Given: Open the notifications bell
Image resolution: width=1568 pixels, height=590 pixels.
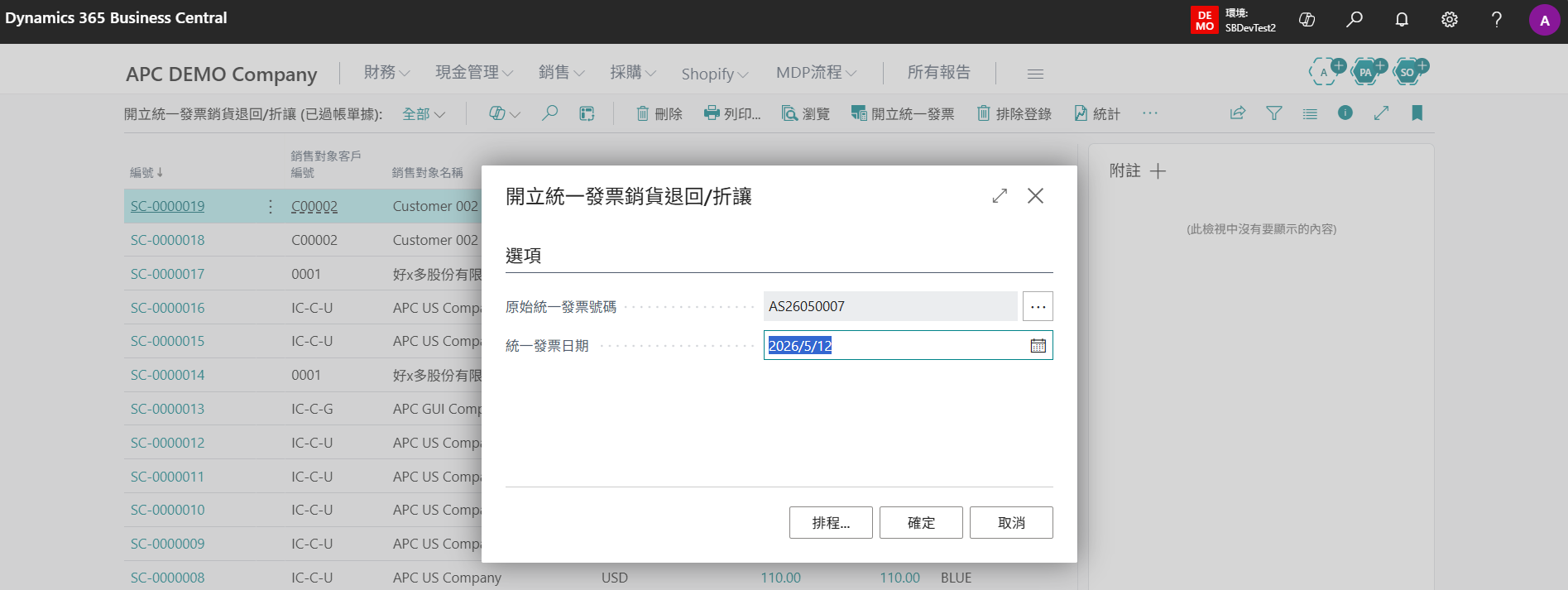Looking at the screenshot, I should [x=1402, y=20].
